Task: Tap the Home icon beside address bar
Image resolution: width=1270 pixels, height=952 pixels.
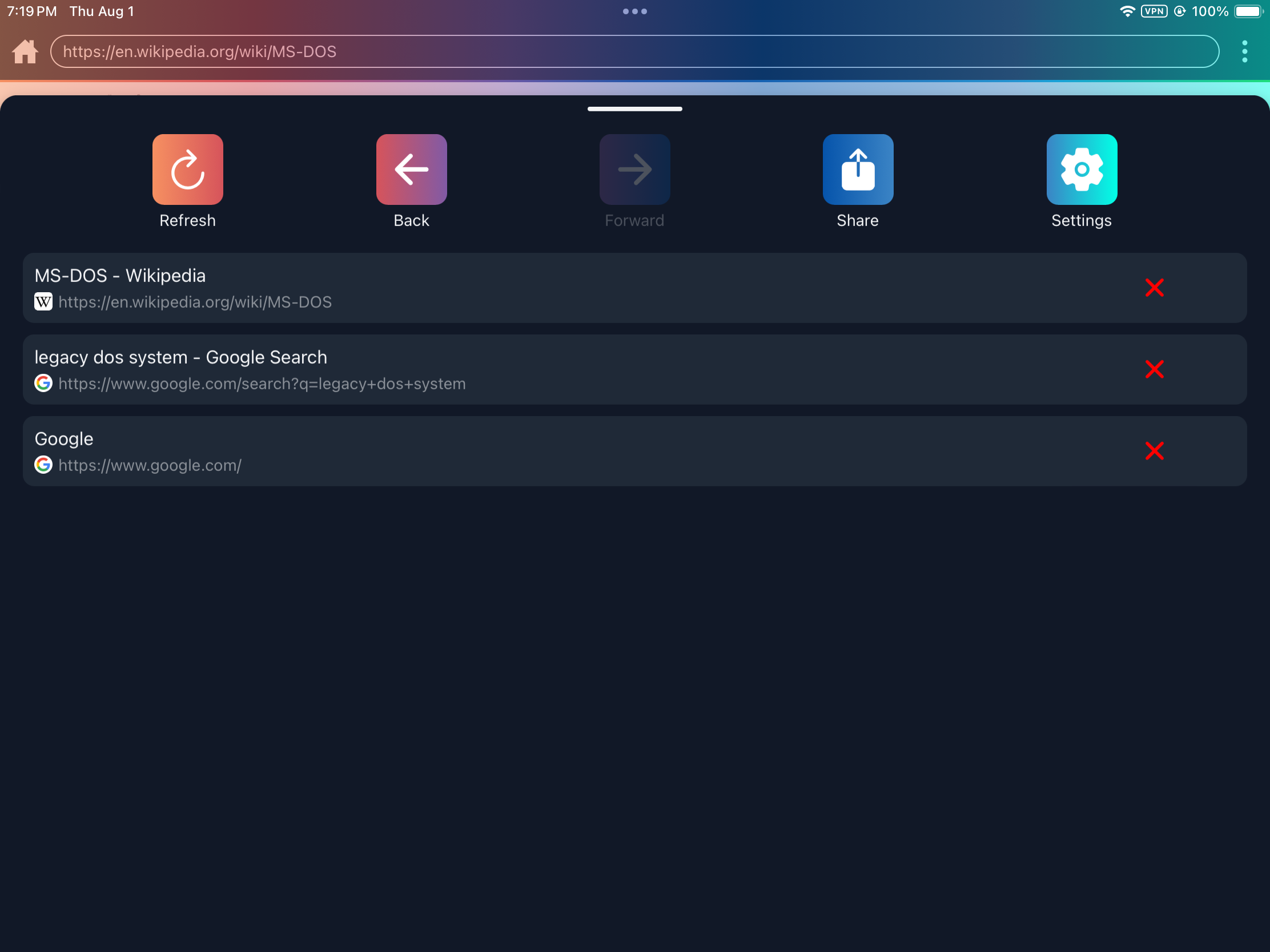Action: [x=25, y=51]
